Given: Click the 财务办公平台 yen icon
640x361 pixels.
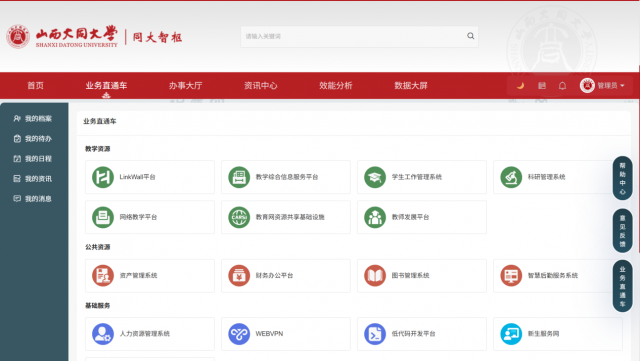Looking at the screenshot, I should tap(239, 276).
